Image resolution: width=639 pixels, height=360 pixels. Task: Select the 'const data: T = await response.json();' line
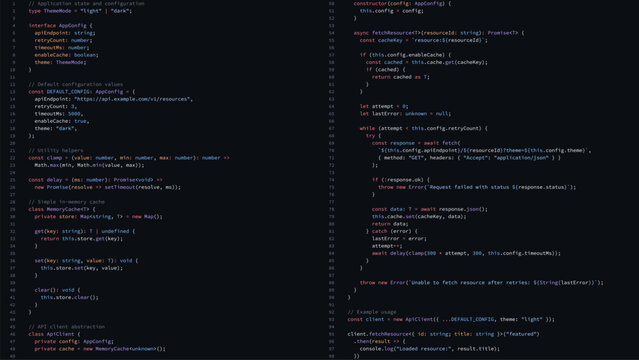430,209
